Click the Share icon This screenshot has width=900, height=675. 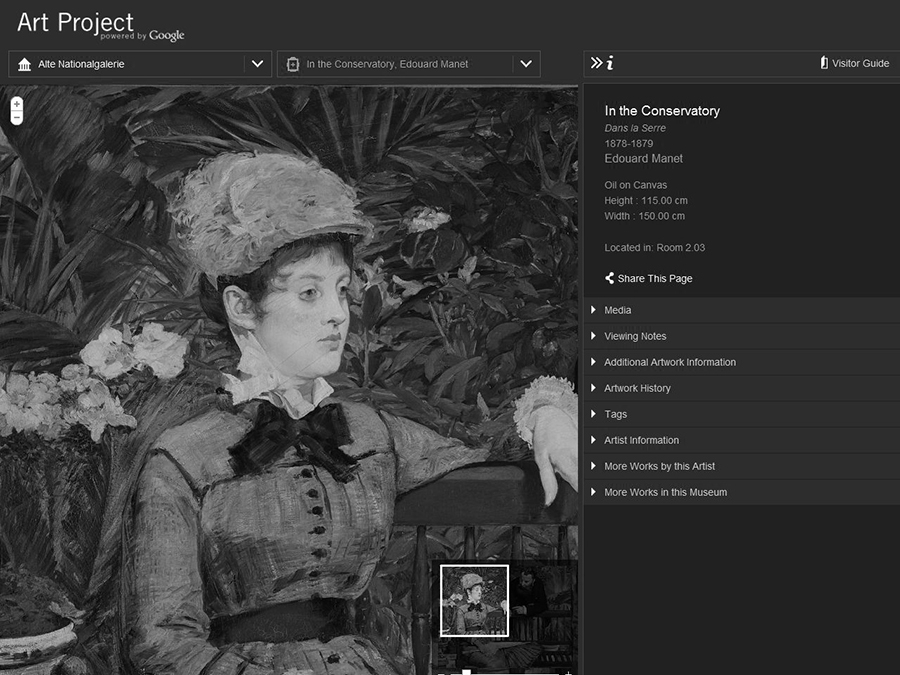pyautogui.click(x=610, y=278)
